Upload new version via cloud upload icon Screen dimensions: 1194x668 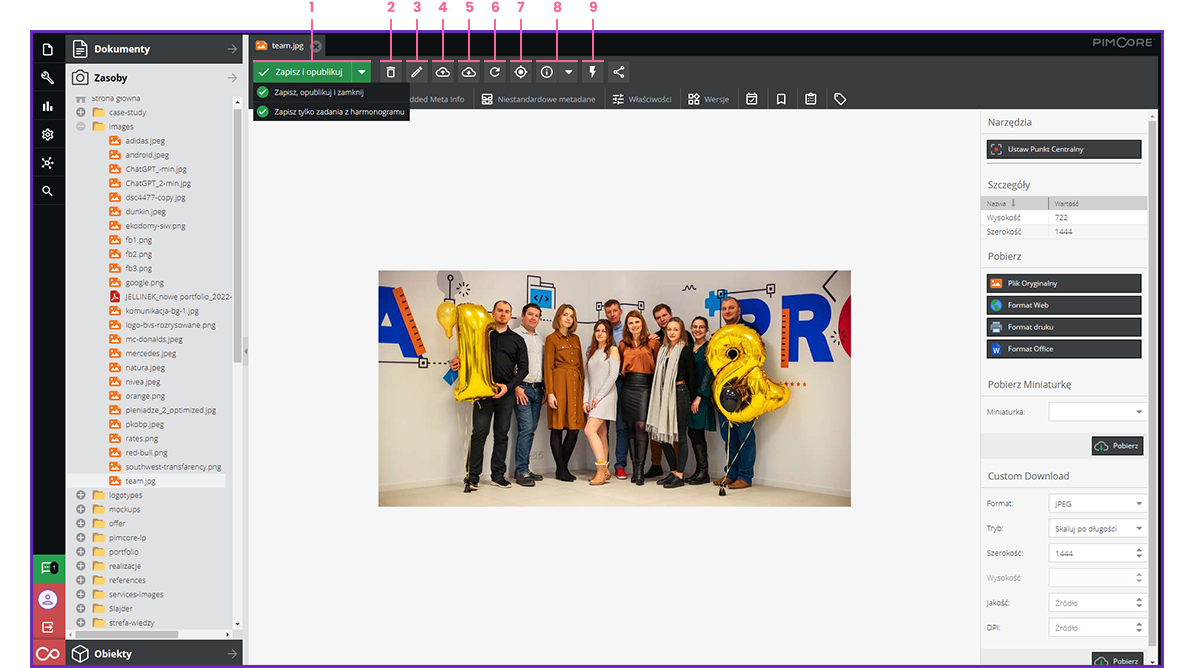[x=442, y=71]
